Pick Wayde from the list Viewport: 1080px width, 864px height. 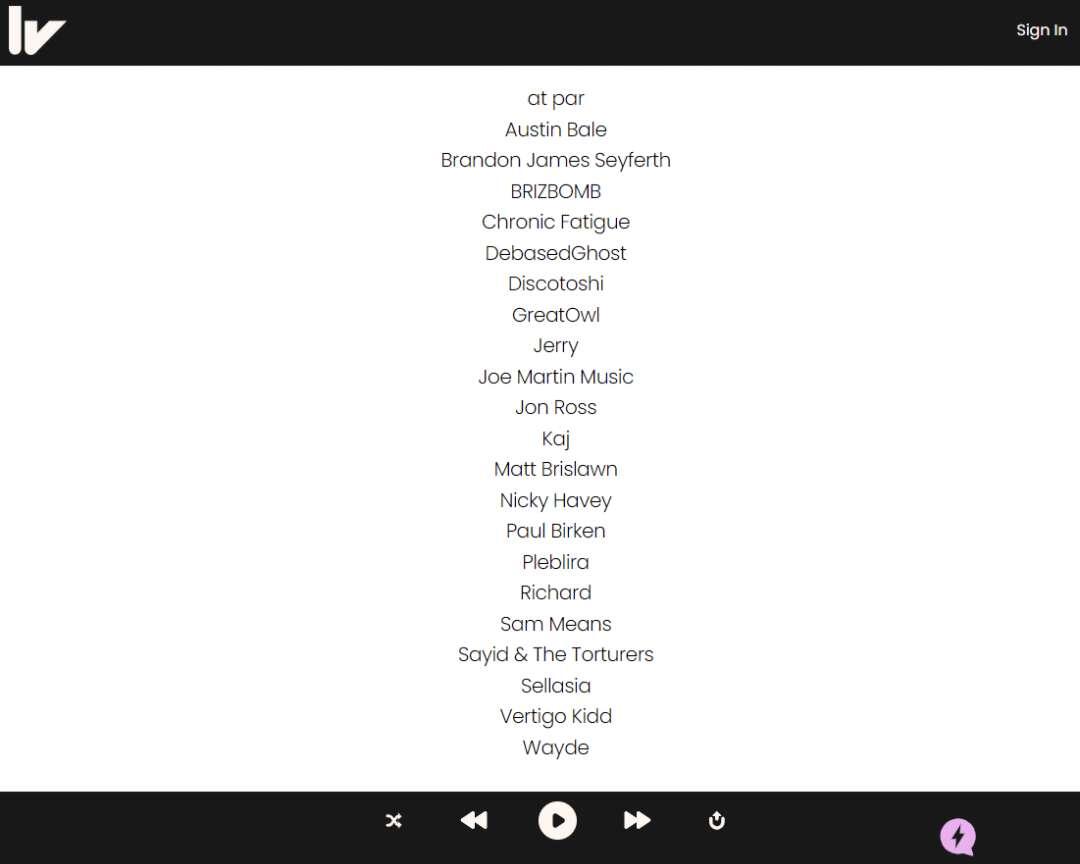556,748
